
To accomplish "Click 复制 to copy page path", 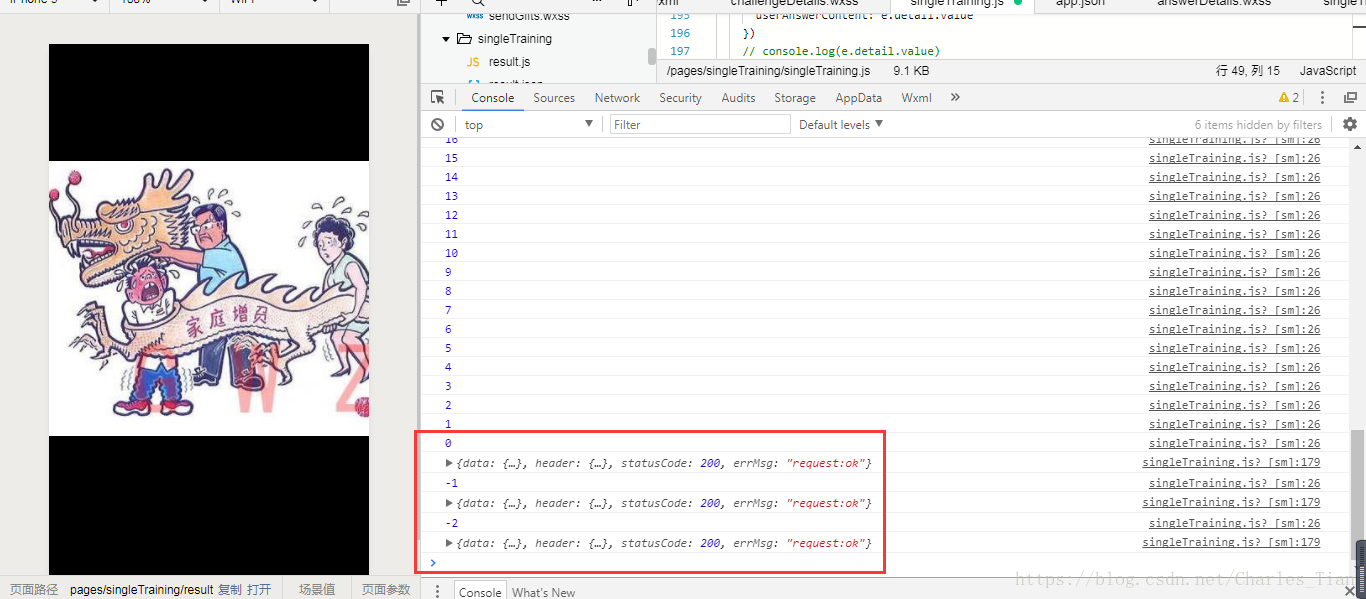I will 230,590.
